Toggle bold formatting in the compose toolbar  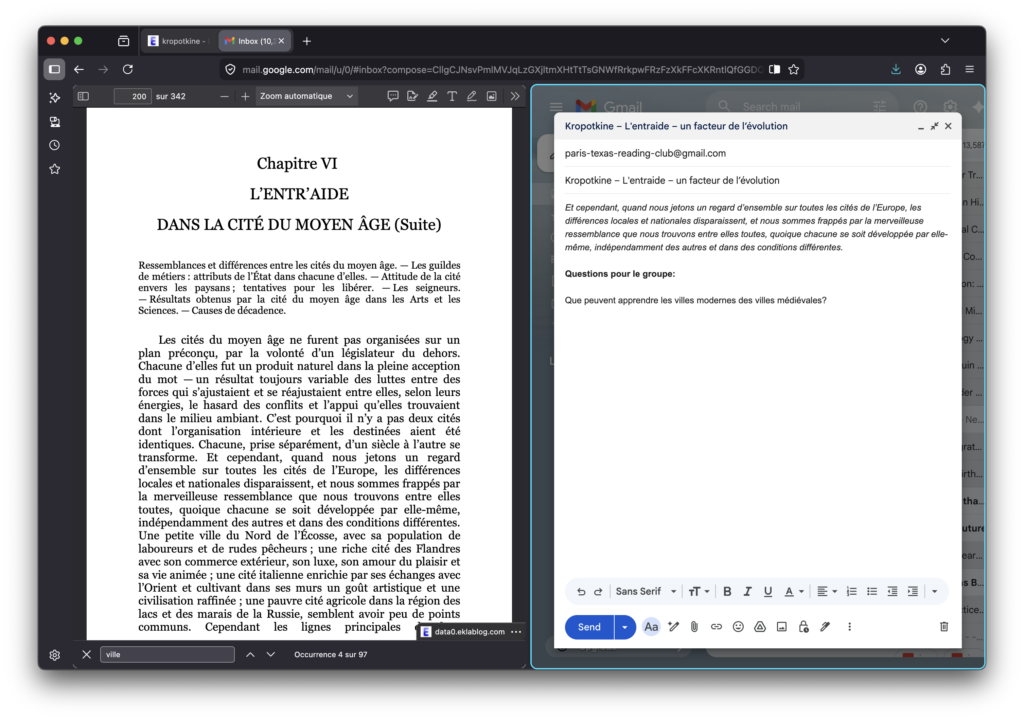[727, 591]
